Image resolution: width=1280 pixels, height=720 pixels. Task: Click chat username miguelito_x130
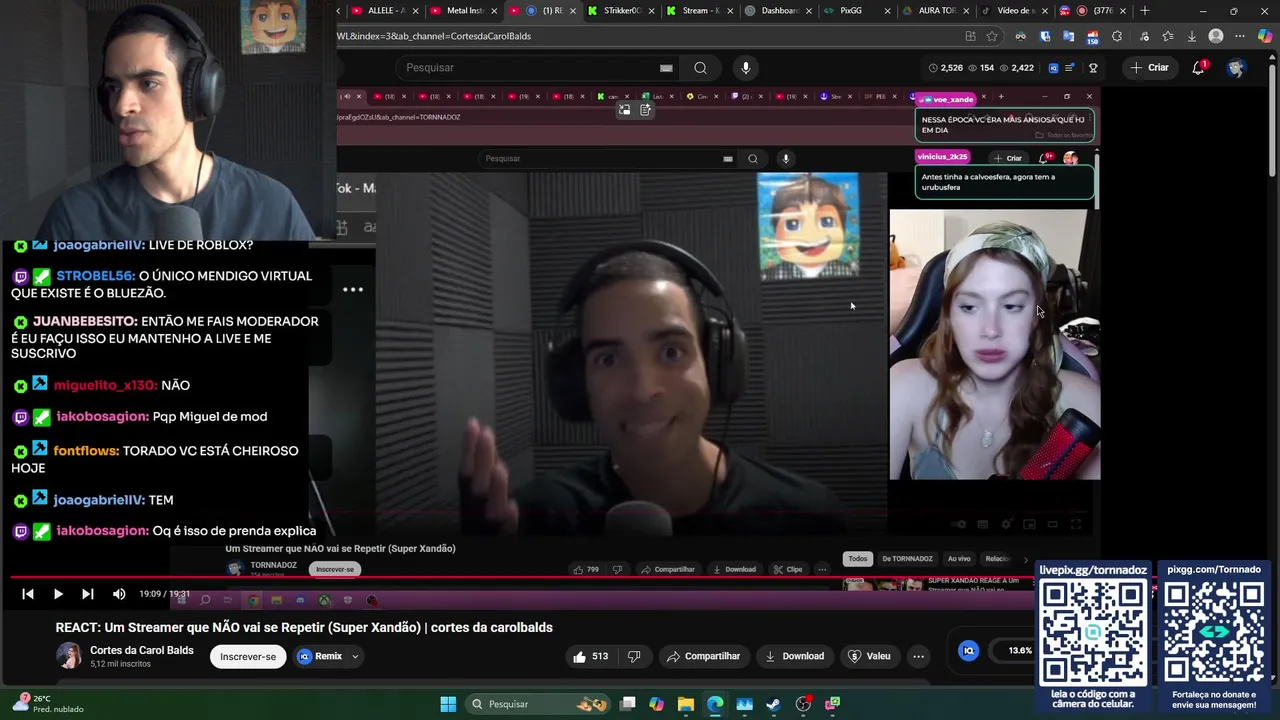click(x=105, y=385)
